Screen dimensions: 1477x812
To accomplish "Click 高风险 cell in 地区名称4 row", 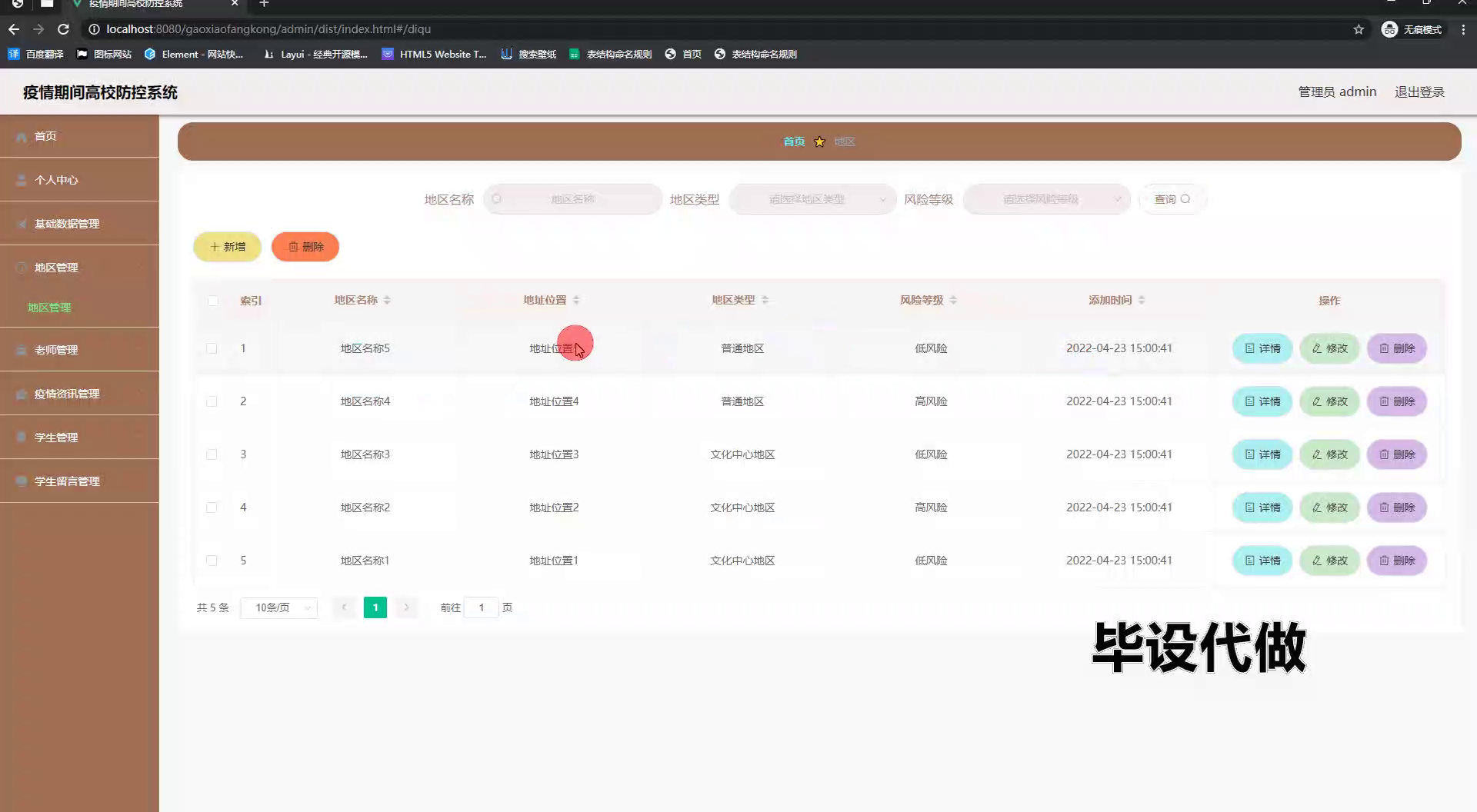I will point(931,401).
